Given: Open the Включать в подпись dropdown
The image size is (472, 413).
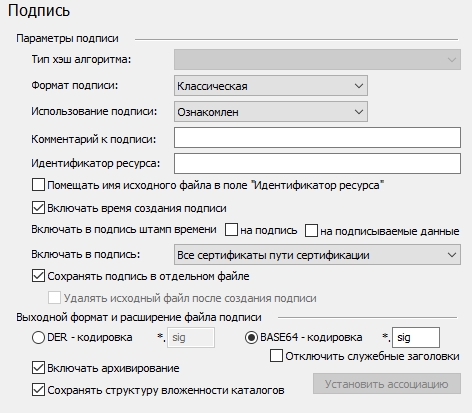Looking at the screenshot, I should coord(317,255).
